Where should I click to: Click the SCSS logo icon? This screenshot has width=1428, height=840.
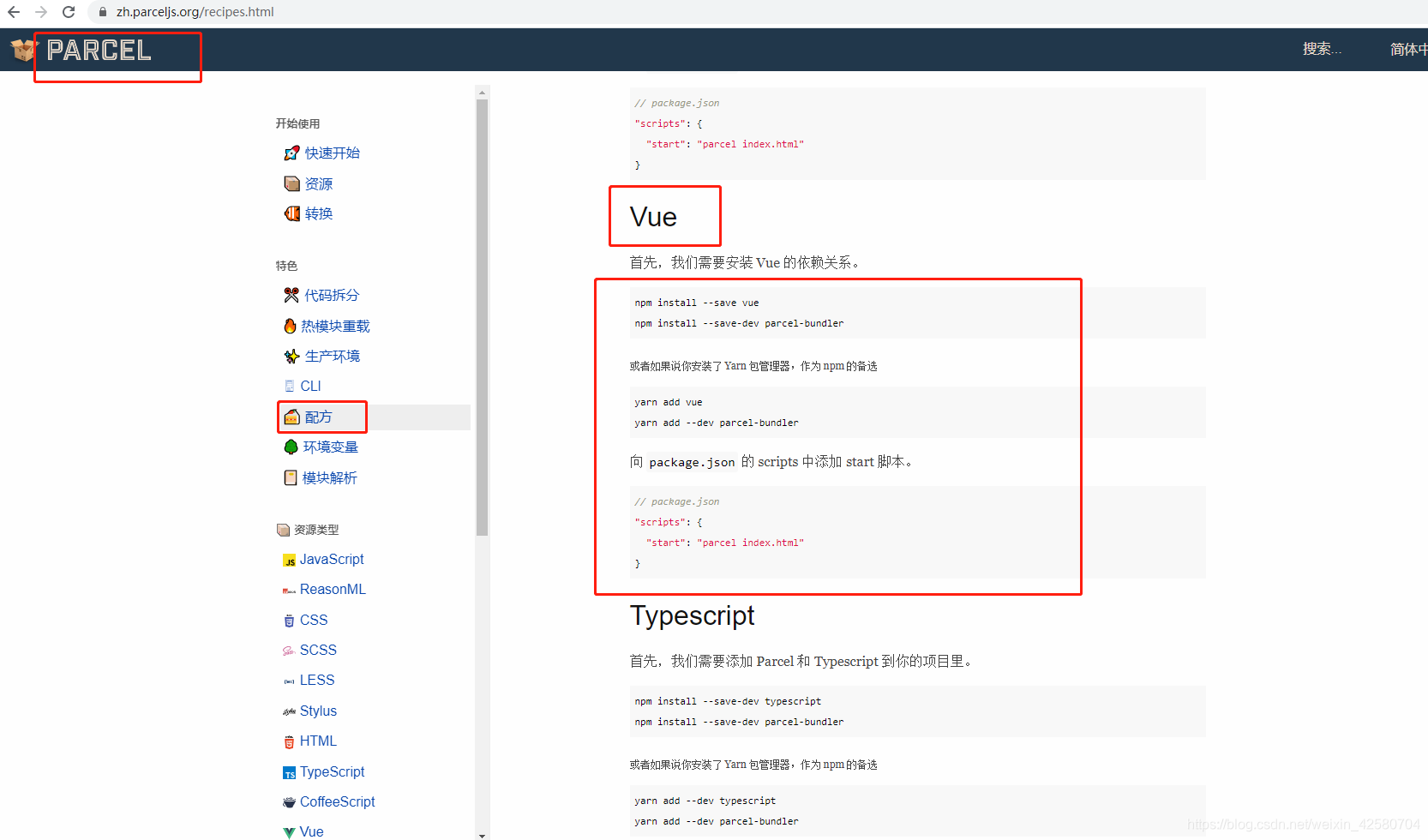pos(289,651)
